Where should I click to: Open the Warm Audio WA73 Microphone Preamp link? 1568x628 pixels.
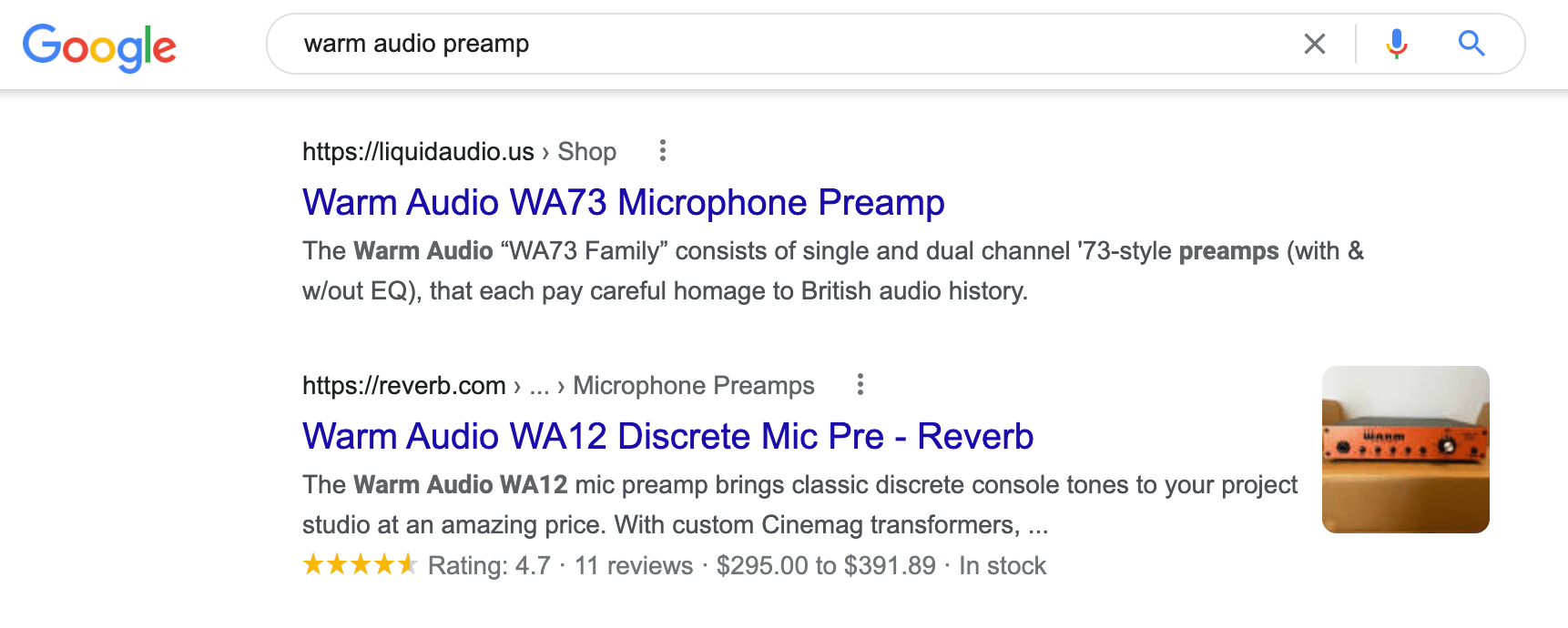click(x=623, y=202)
